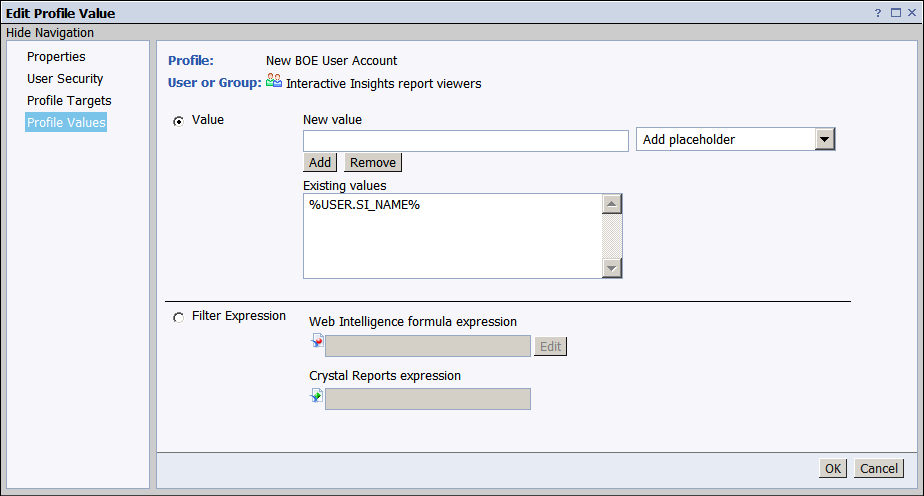Open Profile Targets in navigation
This screenshot has height=496, width=924.
pyautogui.click(x=69, y=101)
